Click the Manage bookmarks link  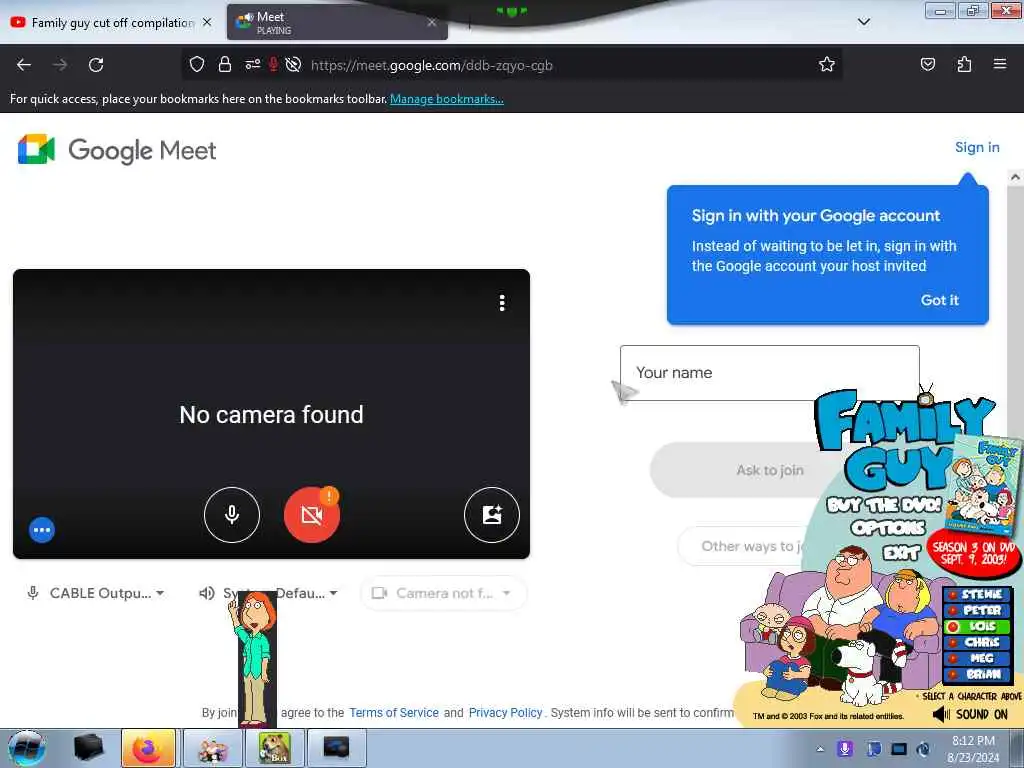click(x=447, y=99)
